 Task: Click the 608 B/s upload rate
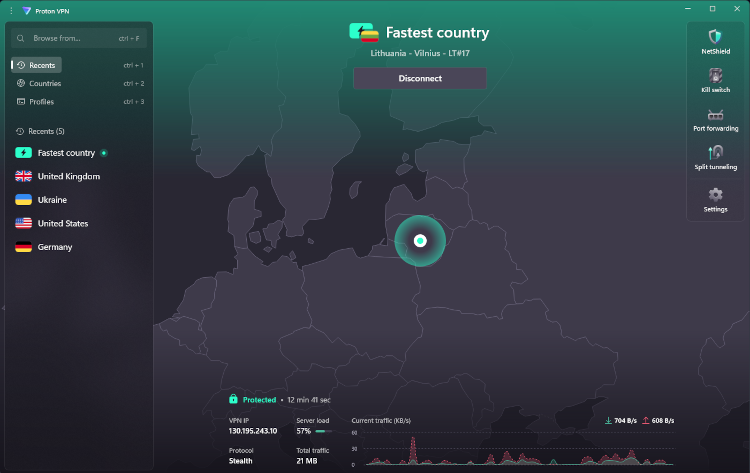[x=662, y=420]
